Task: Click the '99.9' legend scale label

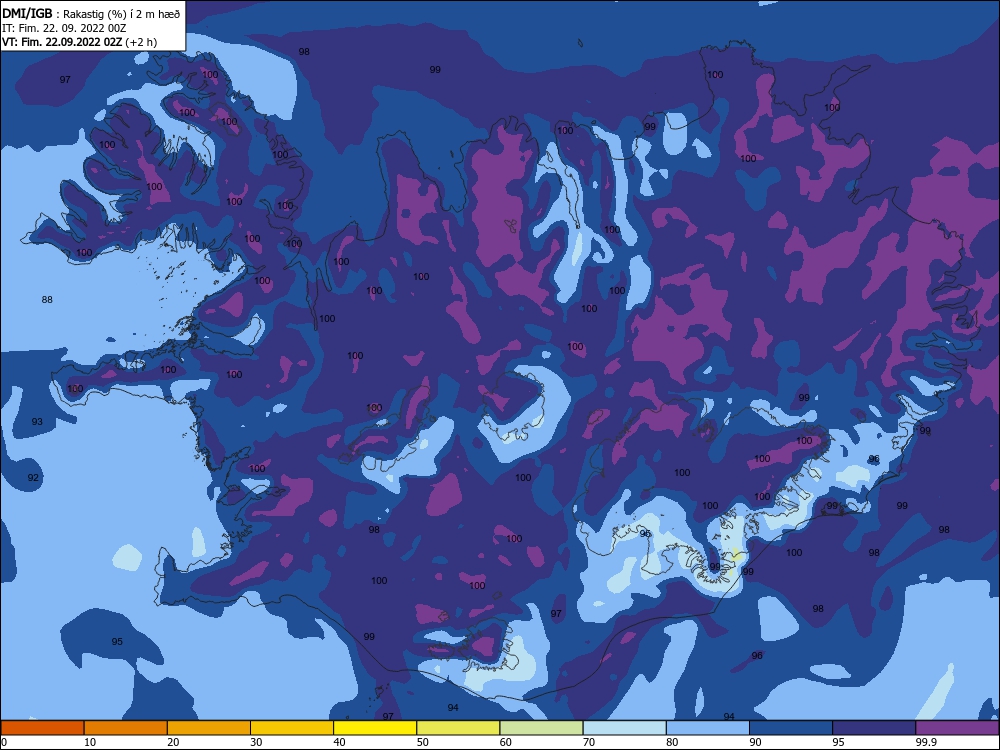Action: 925,742
